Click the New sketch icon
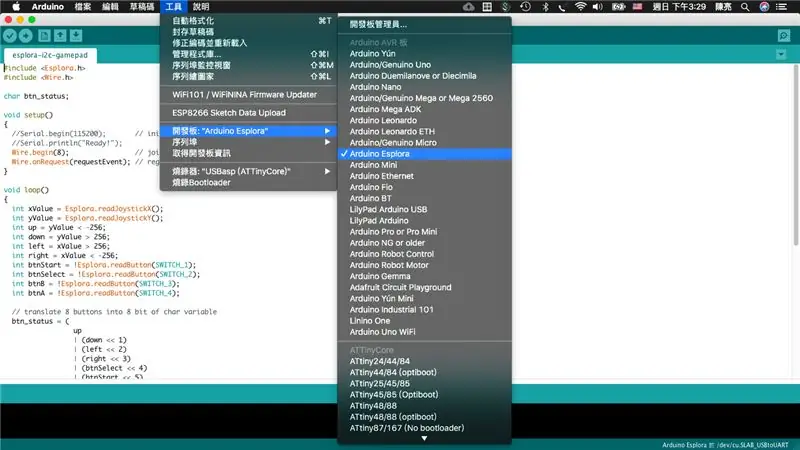The width and height of the screenshot is (800, 450). [x=44, y=36]
